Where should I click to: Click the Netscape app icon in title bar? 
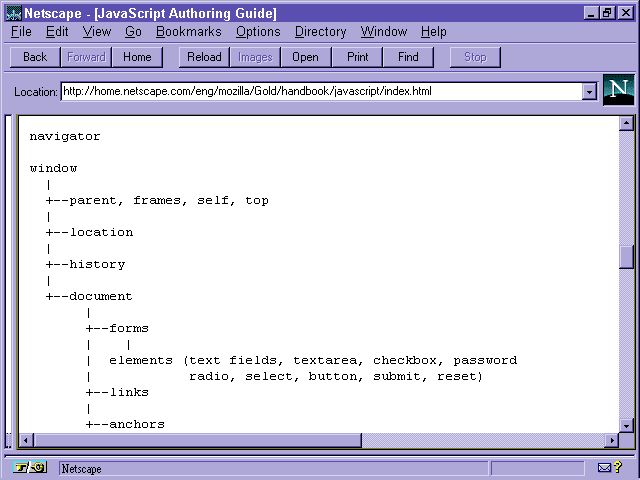click(x=13, y=13)
